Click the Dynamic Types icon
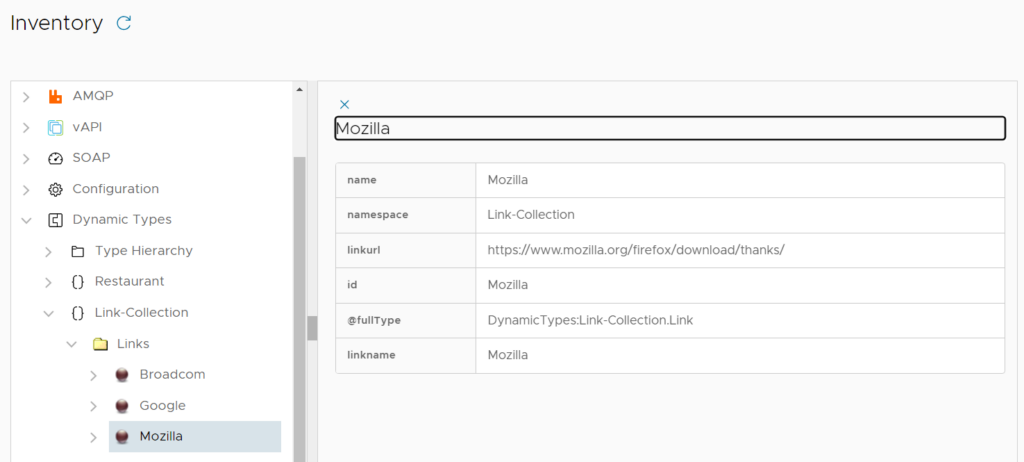Screen dimensions: 1024x462 click(x=55, y=220)
